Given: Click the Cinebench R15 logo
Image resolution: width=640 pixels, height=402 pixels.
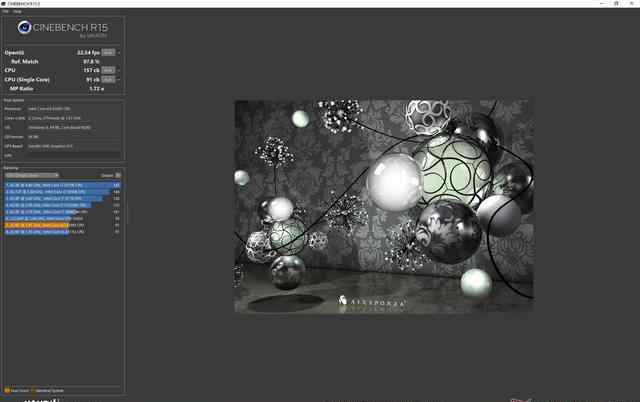Looking at the screenshot, I should 62,29.
